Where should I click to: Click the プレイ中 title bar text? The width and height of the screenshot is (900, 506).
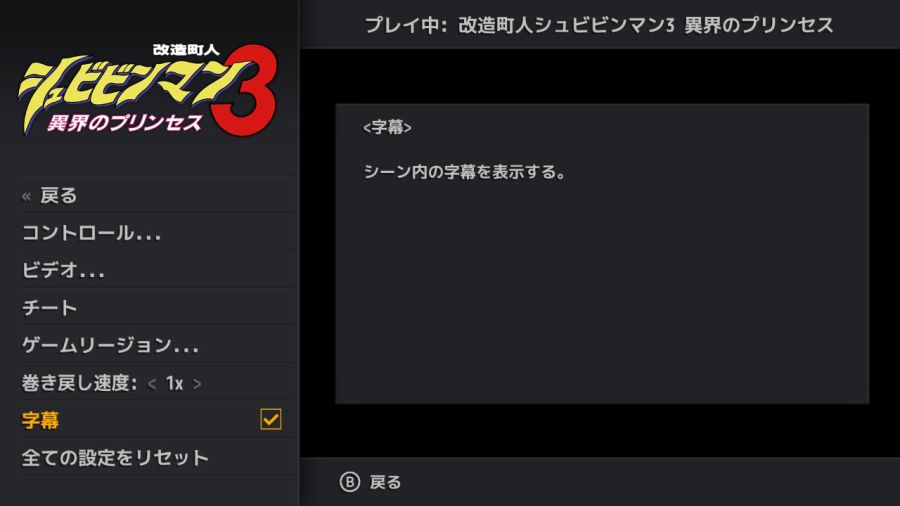599,25
